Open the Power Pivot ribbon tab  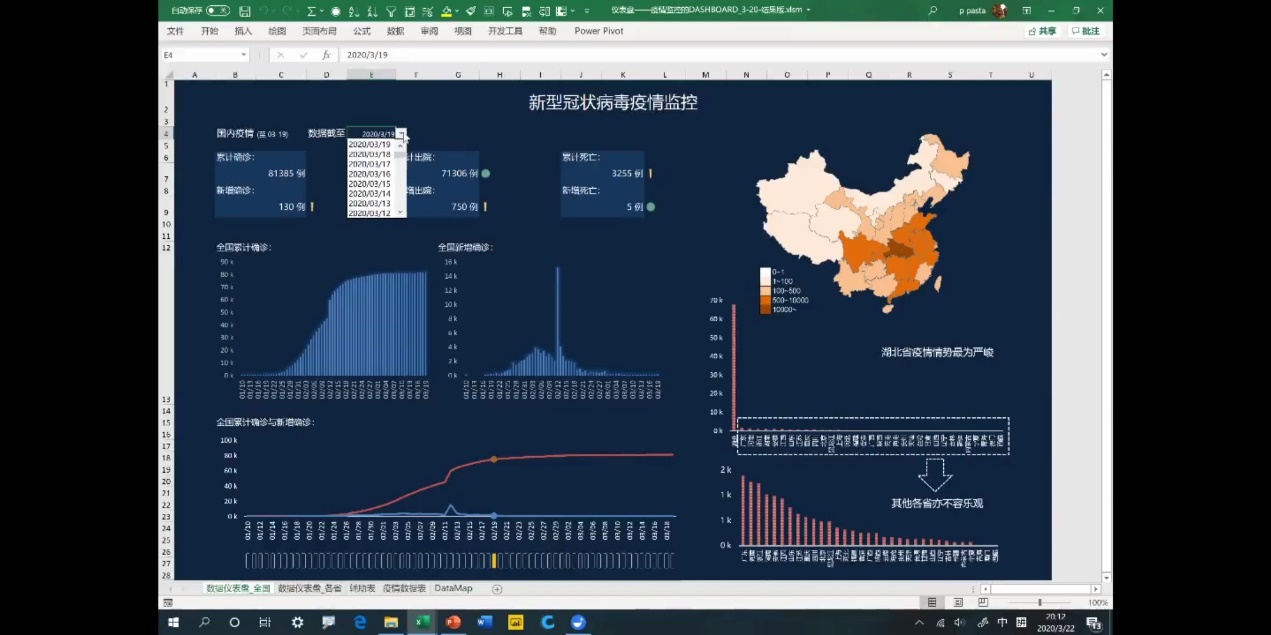pyautogui.click(x=598, y=31)
